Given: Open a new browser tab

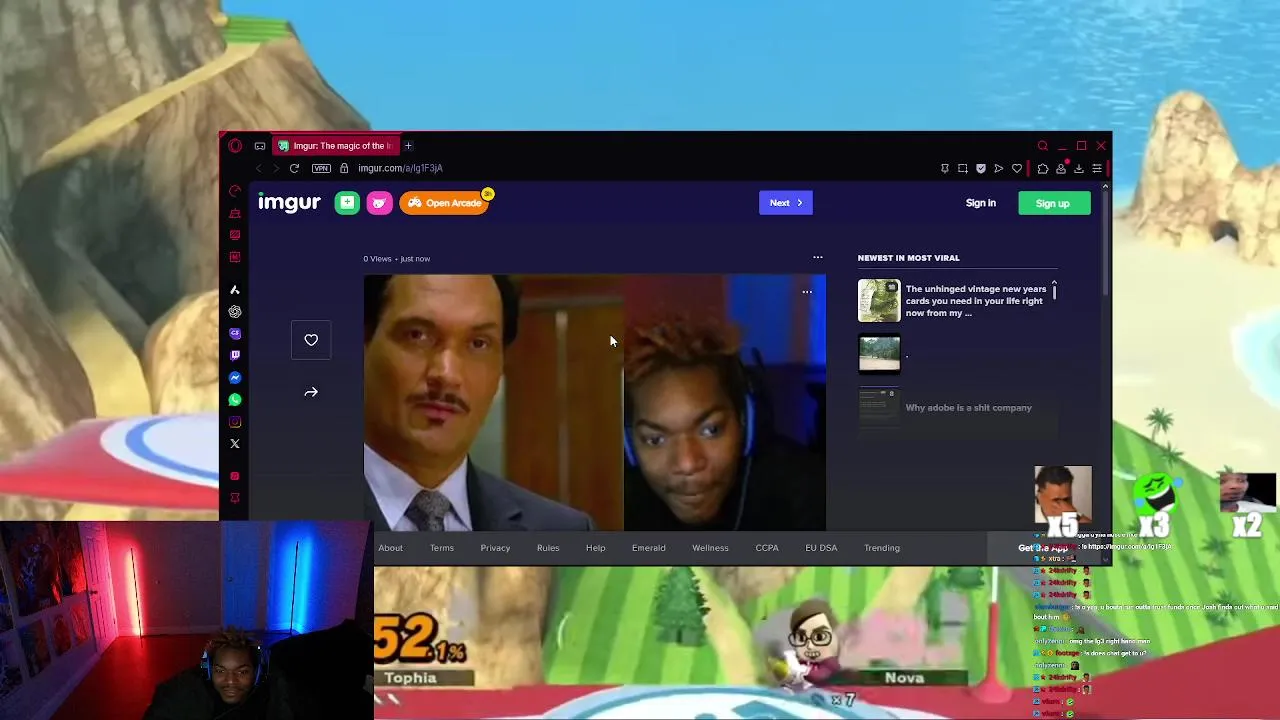Looking at the screenshot, I should [408, 146].
